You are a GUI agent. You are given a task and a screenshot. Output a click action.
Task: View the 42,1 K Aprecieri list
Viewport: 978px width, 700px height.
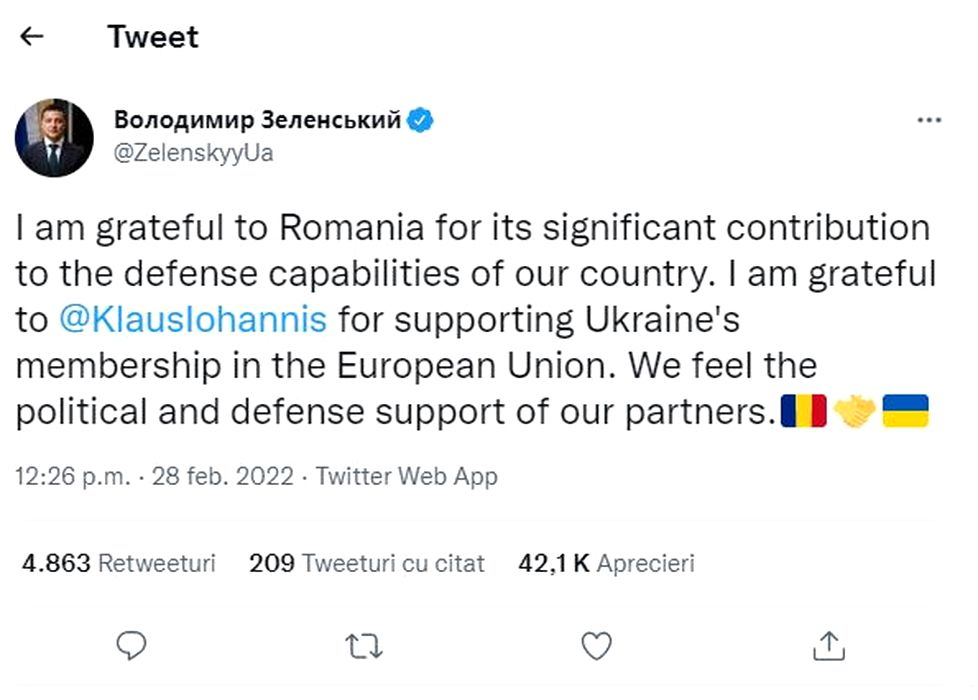click(x=606, y=563)
